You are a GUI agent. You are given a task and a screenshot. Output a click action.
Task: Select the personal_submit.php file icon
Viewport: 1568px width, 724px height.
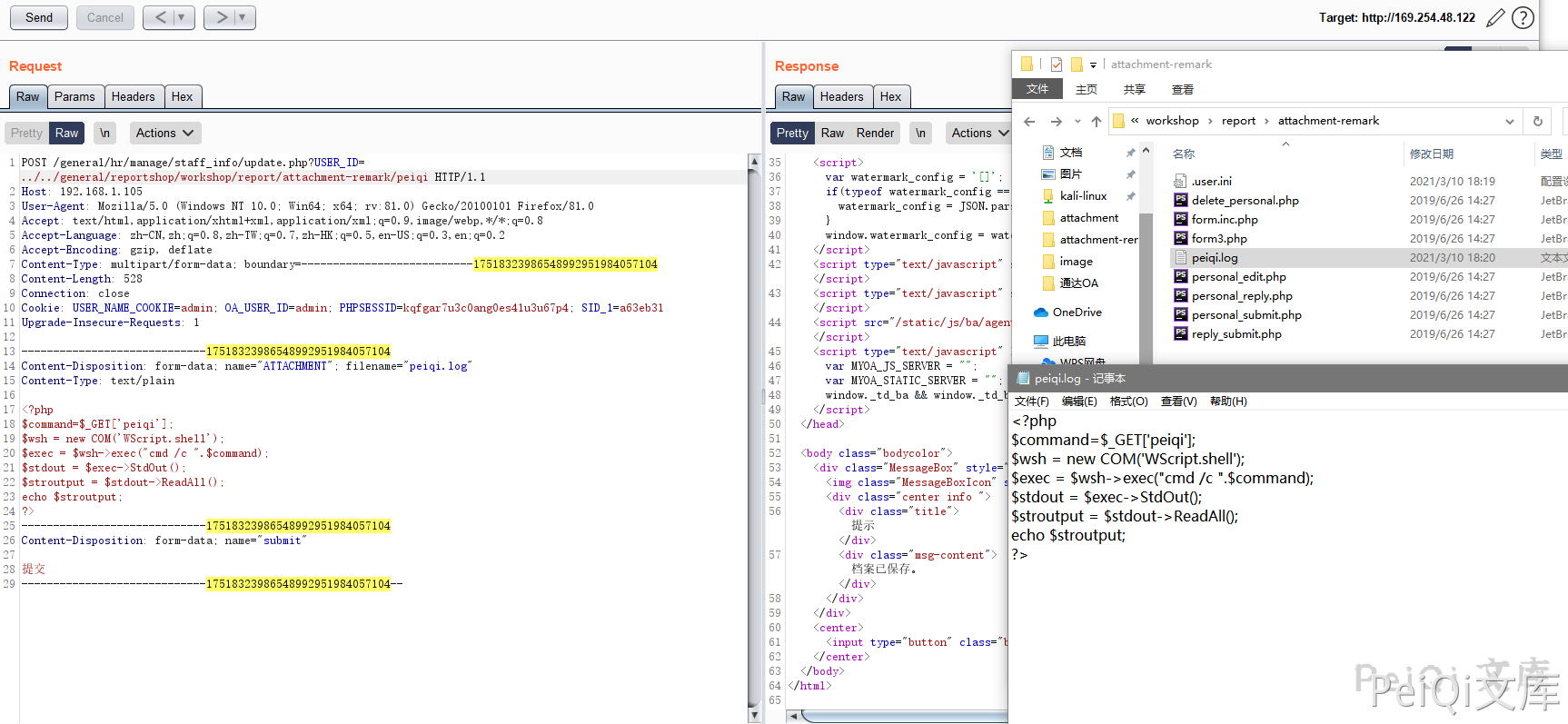pyautogui.click(x=1180, y=314)
